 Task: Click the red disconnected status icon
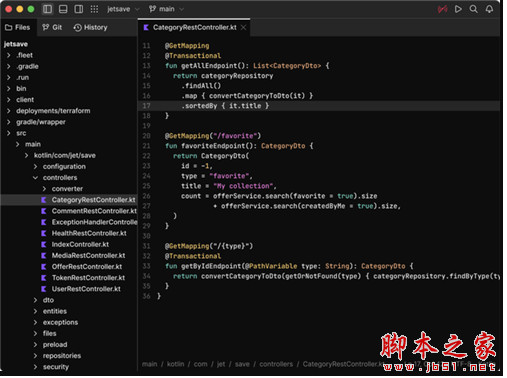click(x=442, y=9)
